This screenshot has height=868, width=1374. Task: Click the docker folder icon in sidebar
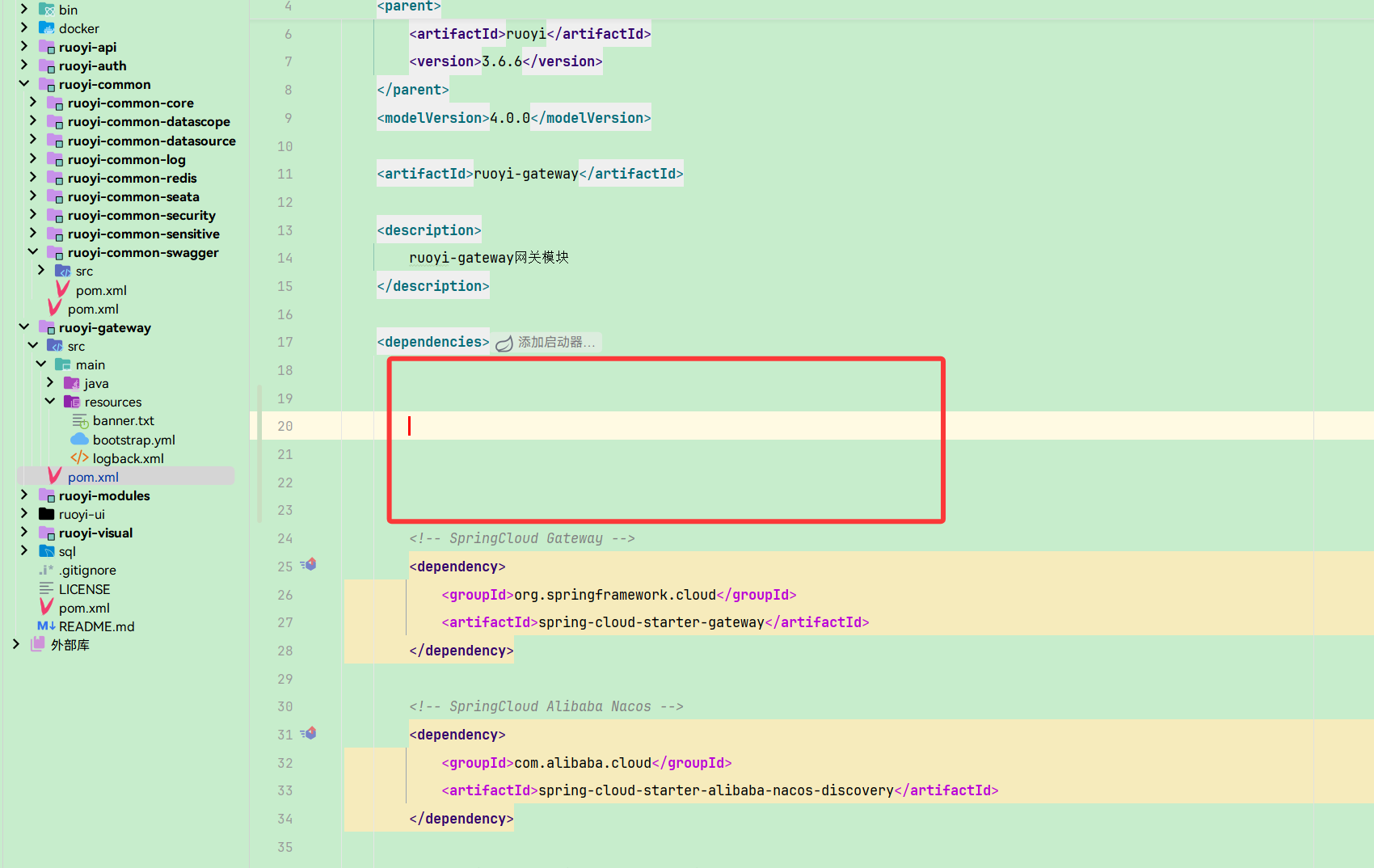click(46, 27)
